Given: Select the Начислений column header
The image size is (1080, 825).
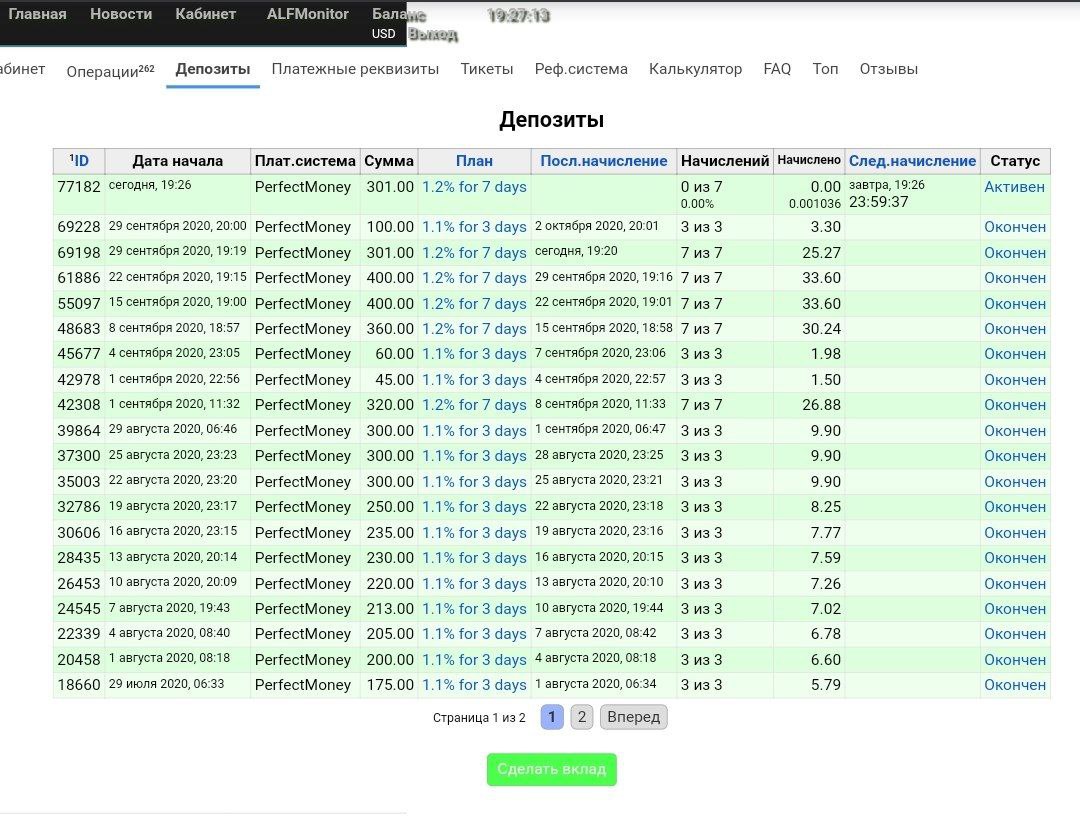Looking at the screenshot, I should tap(725, 160).
